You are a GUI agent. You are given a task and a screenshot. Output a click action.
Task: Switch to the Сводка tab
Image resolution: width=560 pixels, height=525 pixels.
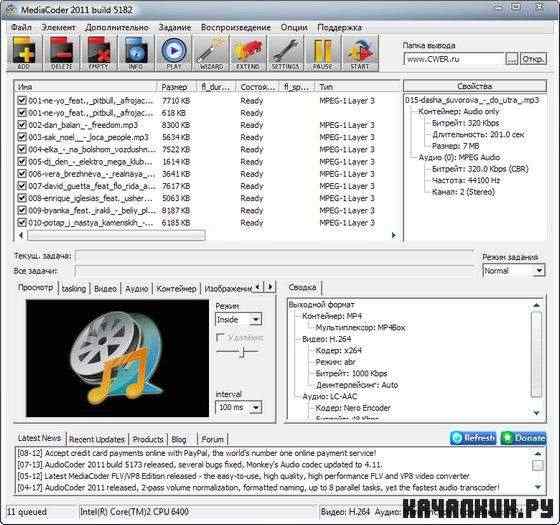[x=302, y=287]
